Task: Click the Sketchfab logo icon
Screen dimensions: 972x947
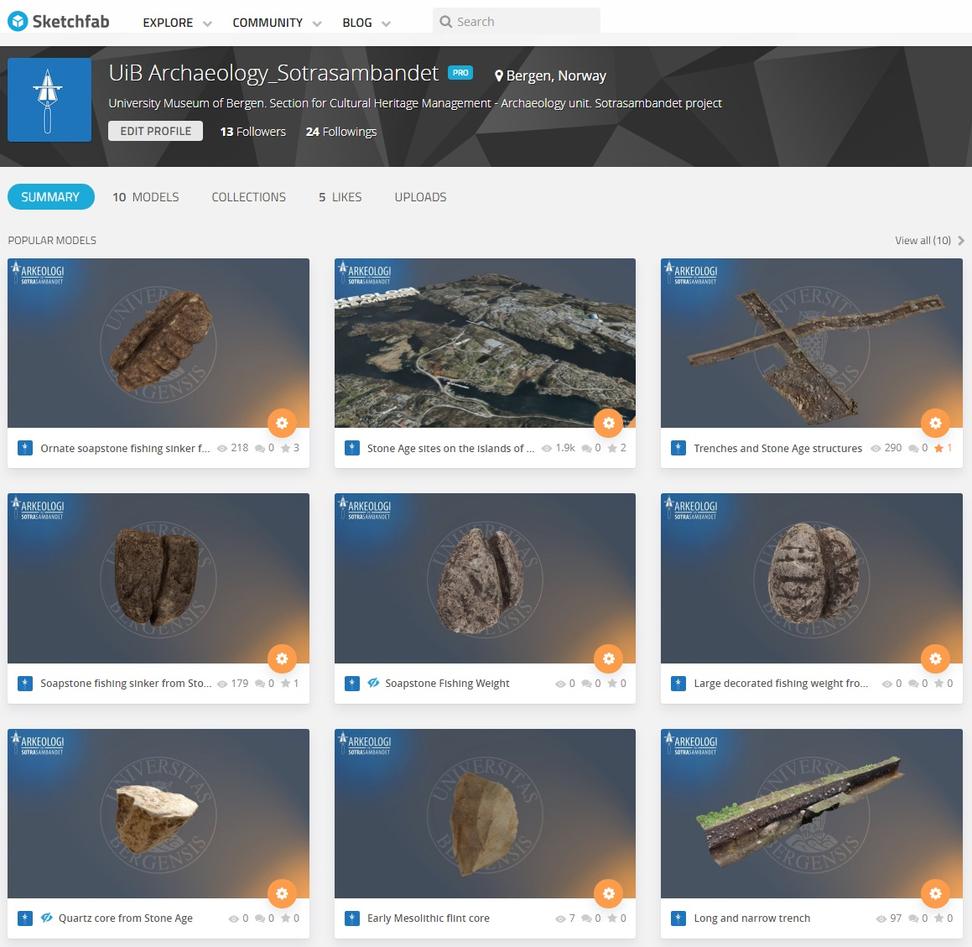Action: (x=17, y=20)
